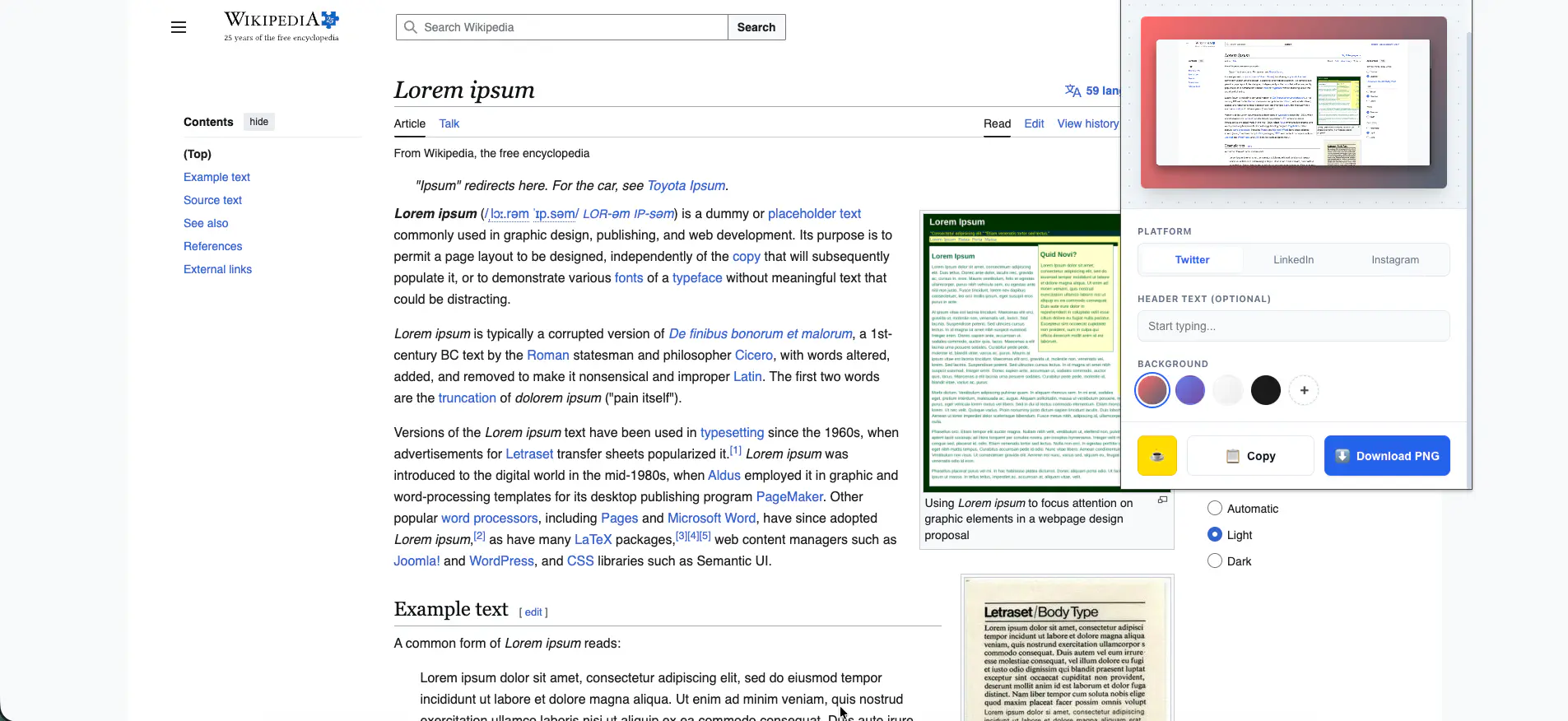Image resolution: width=1568 pixels, height=721 pixels.
Task: Open the Aldus link
Action: click(x=724, y=475)
